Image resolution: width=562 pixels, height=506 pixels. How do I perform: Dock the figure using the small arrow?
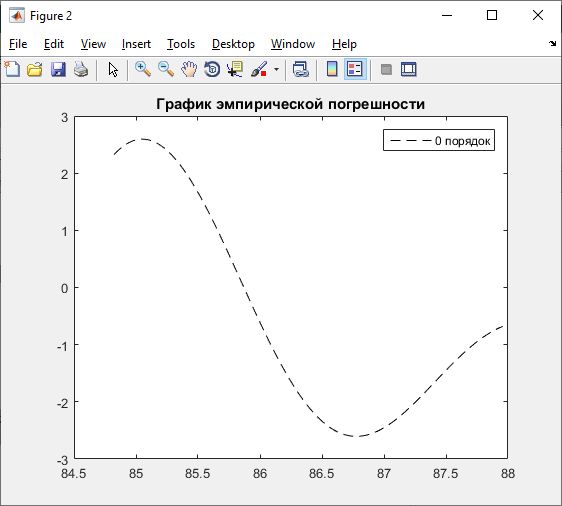coord(552,44)
